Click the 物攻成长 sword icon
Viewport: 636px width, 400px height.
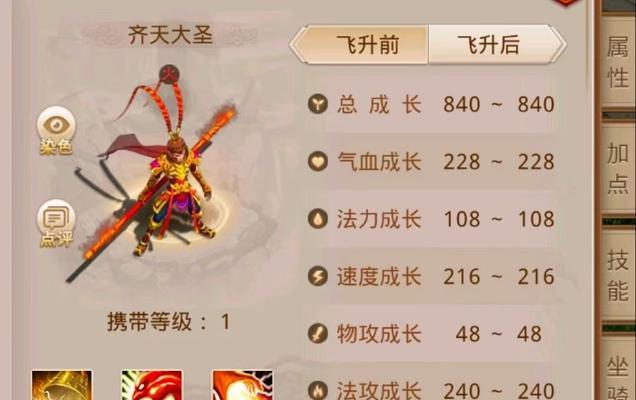[318, 333]
